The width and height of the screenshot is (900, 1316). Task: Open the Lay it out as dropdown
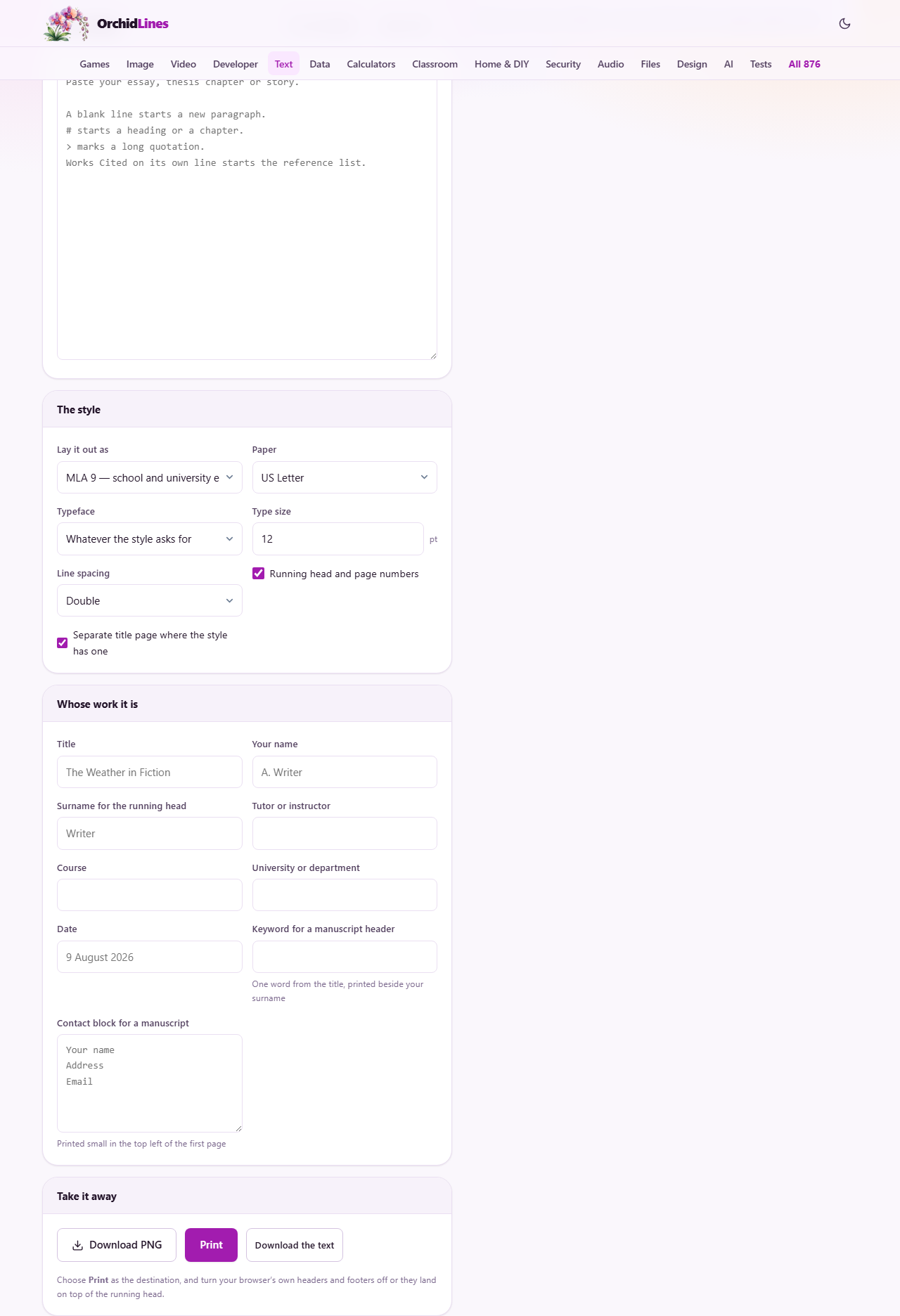(x=149, y=477)
